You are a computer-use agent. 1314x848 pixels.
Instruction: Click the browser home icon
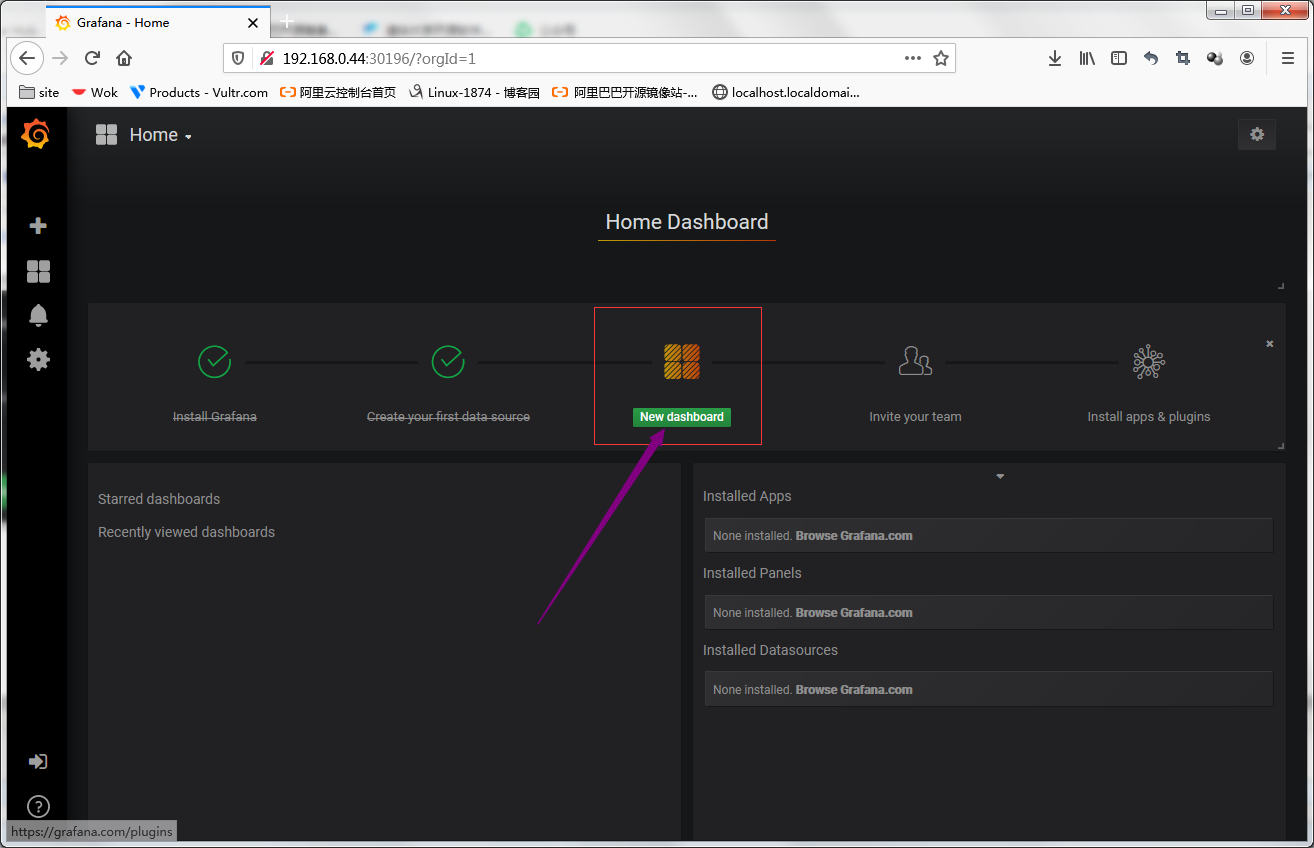[124, 58]
